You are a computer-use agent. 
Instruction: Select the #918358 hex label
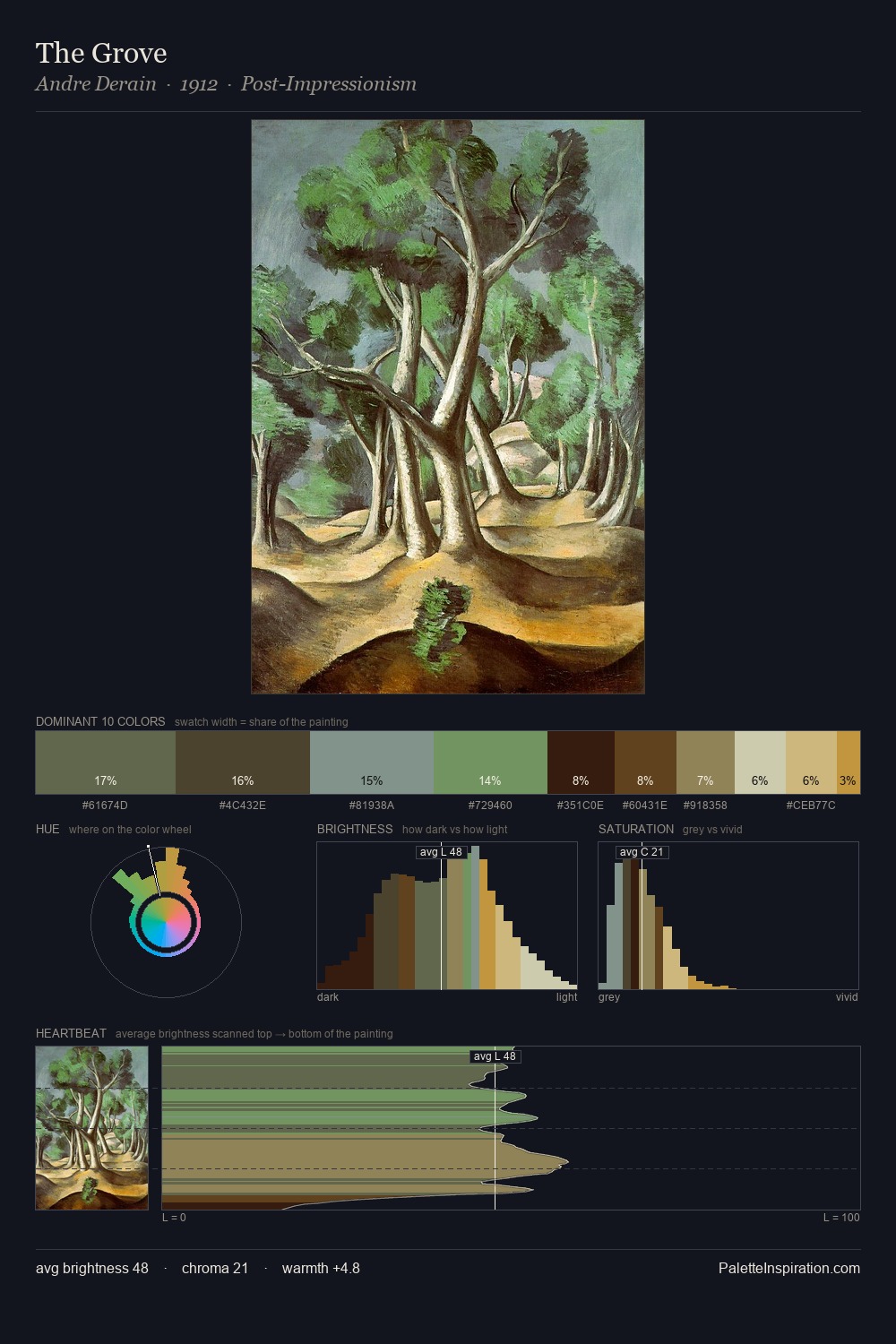pyautogui.click(x=705, y=806)
